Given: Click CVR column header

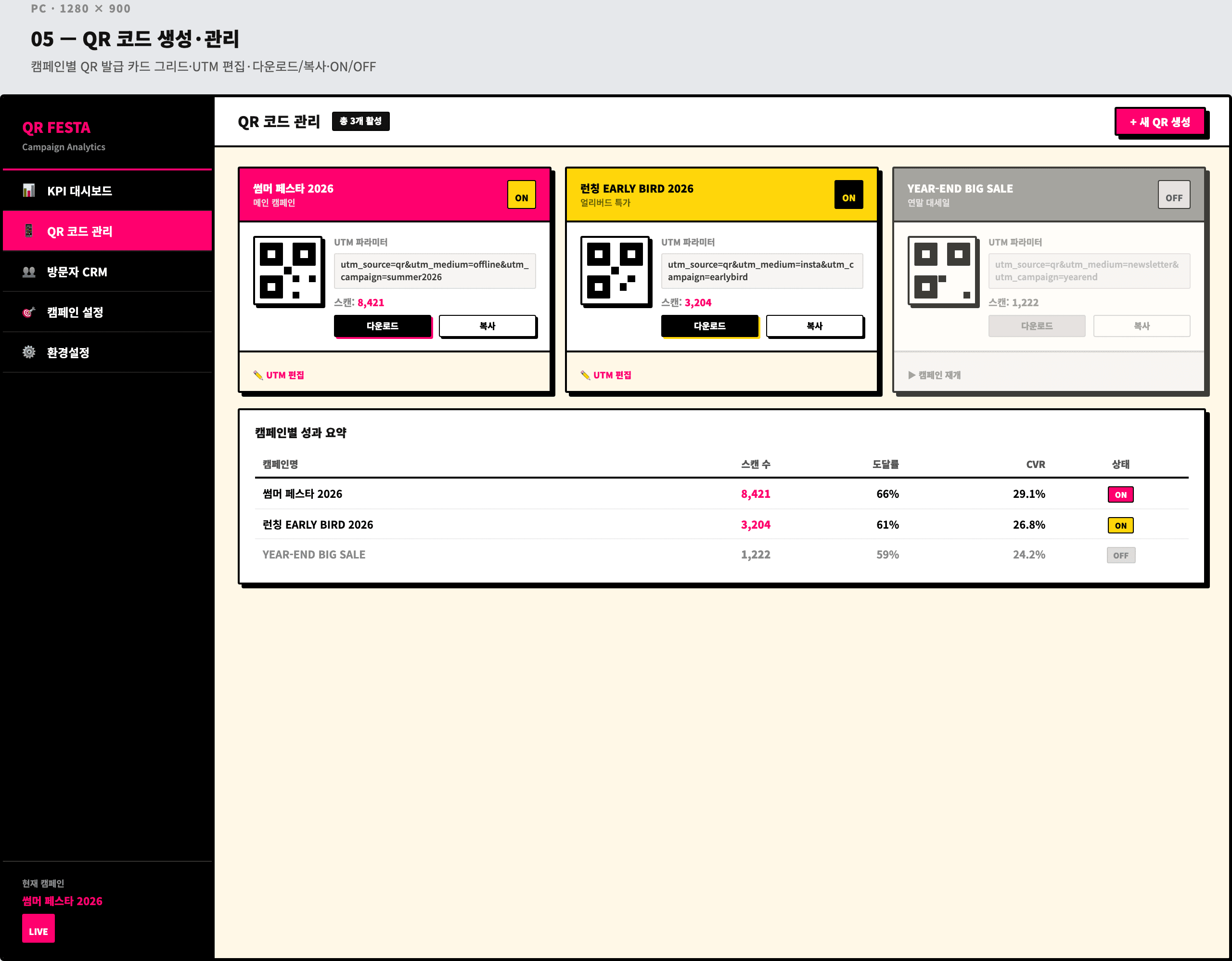Looking at the screenshot, I should click(x=1036, y=464).
